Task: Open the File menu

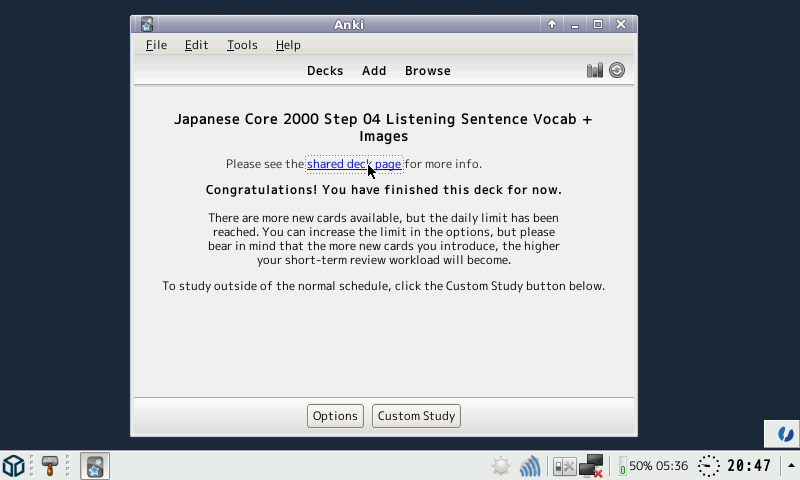Action: pyautogui.click(x=156, y=45)
